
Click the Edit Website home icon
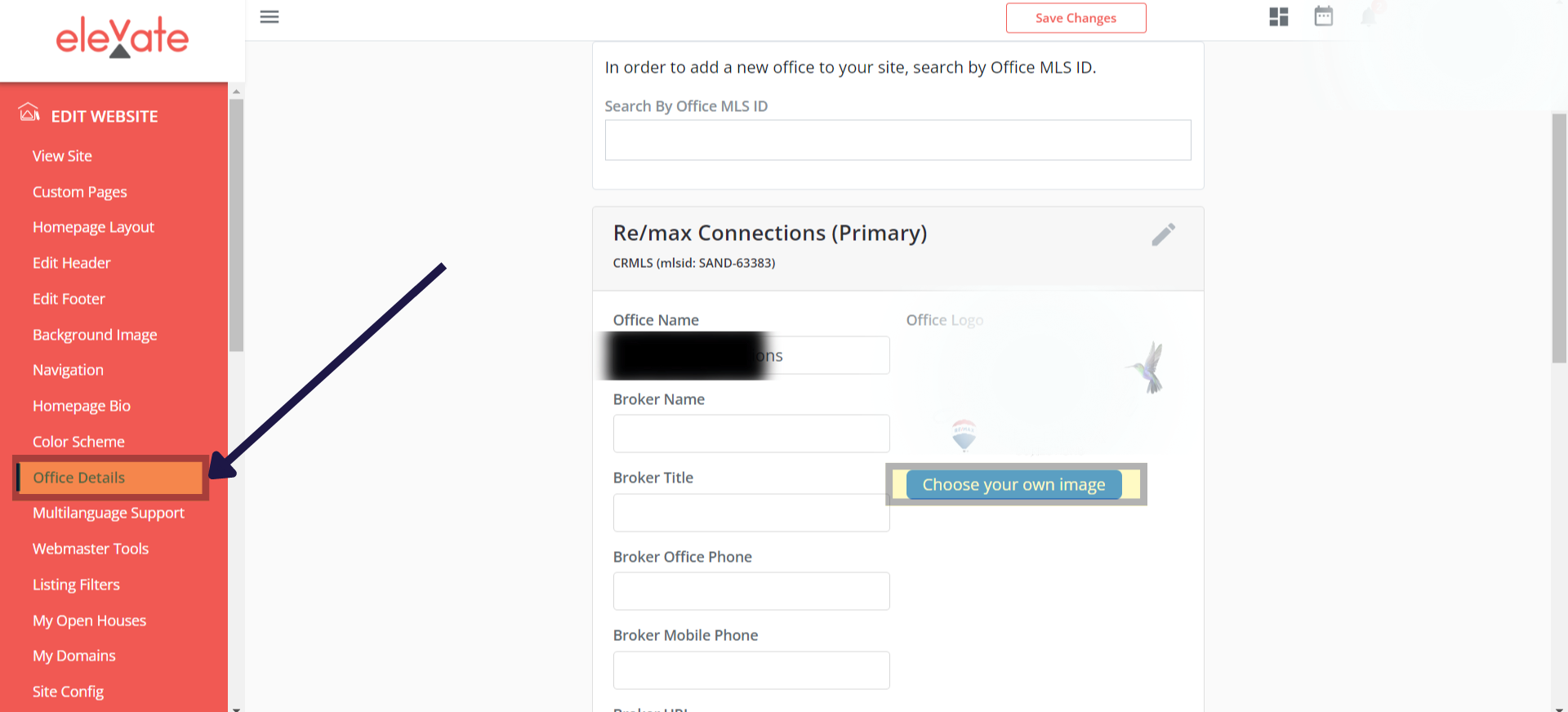coord(29,113)
